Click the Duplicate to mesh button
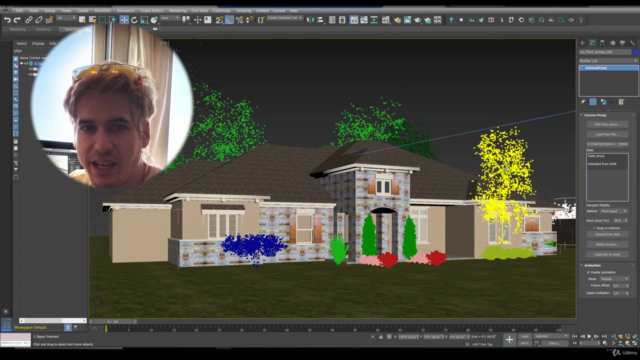Image resolution: width=640 pixels, height=360 pixels. (x=607, y=254)
